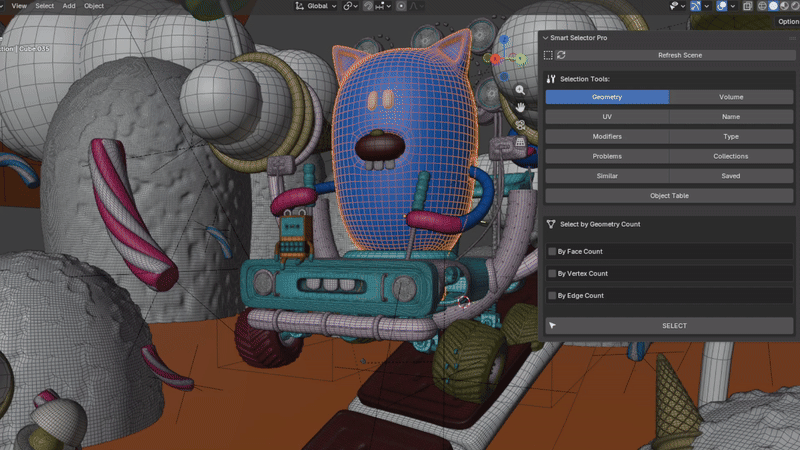800x450 pixels.
Task: Click the SELECT button
Action: (x=669, y=326)
